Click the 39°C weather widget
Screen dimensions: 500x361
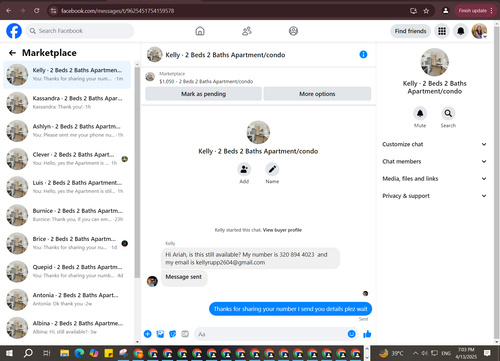point(392,353)
